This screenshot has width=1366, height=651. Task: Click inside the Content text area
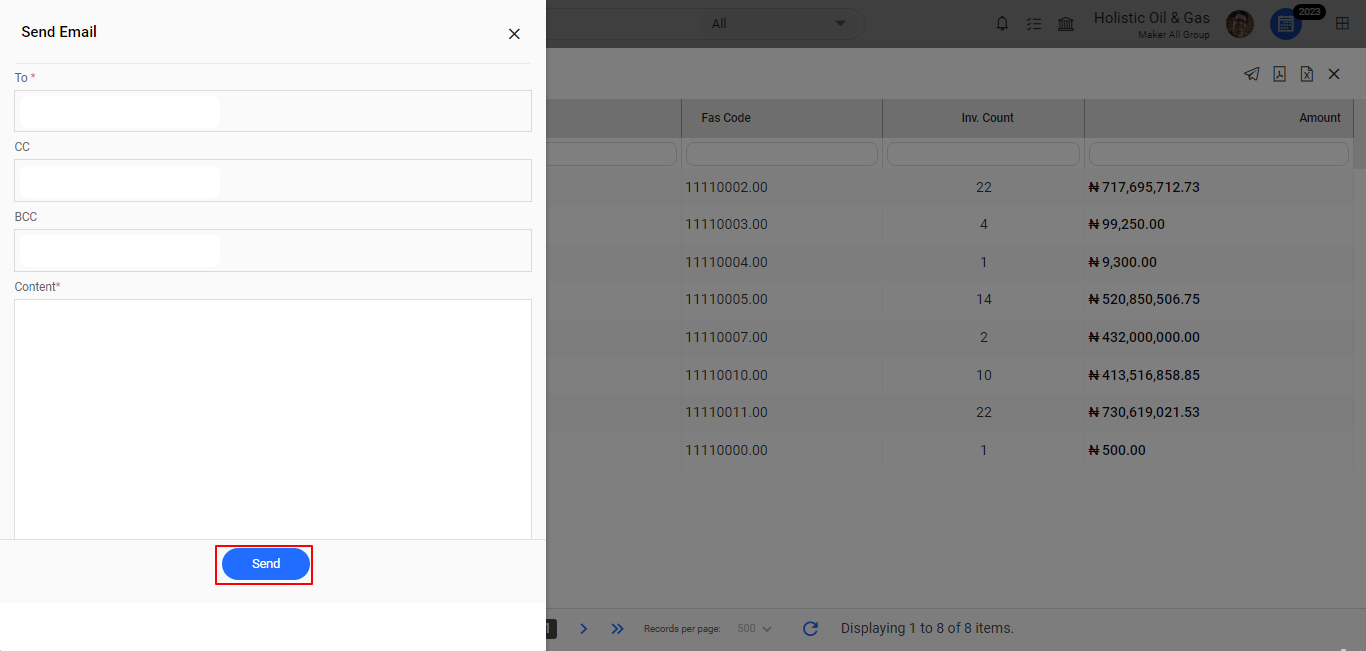pos(273,419)
